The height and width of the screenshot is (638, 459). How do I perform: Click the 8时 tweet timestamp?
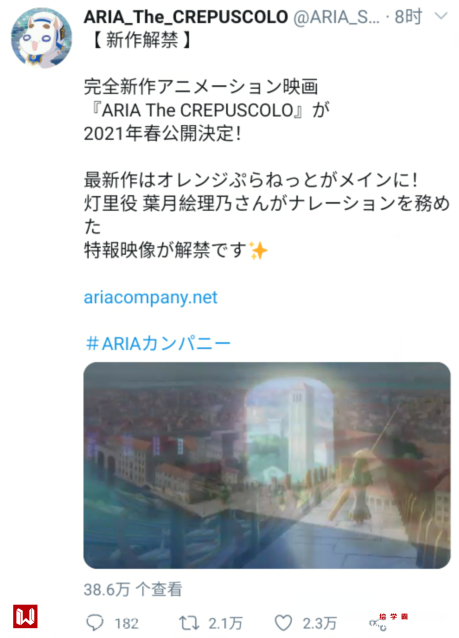(408, 17)
